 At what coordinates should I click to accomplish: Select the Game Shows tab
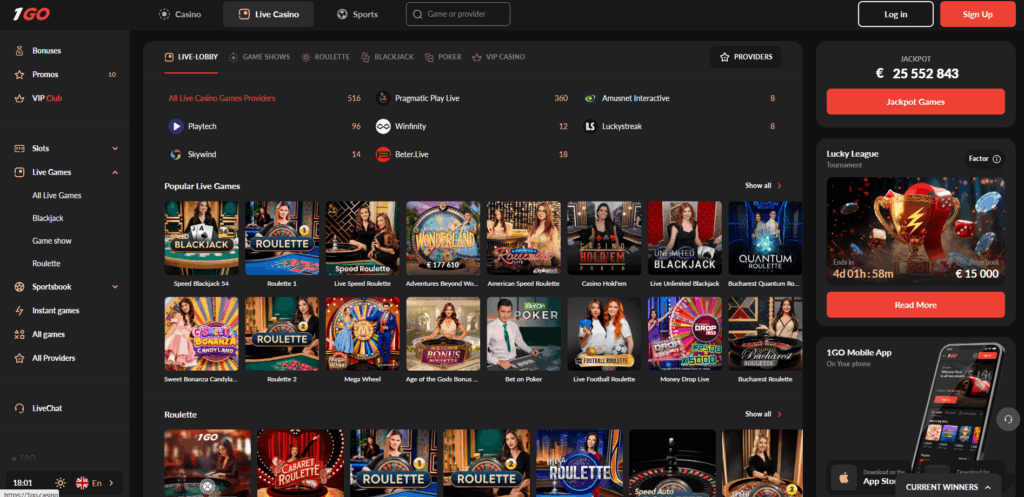259,57
